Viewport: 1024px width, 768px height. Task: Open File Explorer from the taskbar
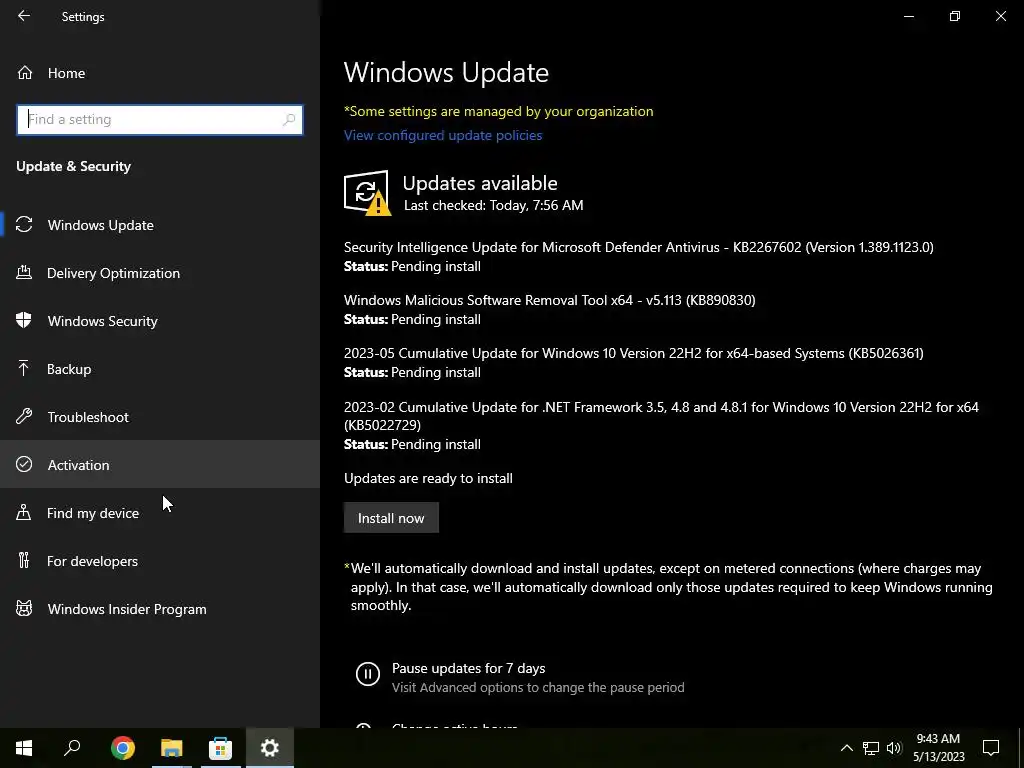172,748
